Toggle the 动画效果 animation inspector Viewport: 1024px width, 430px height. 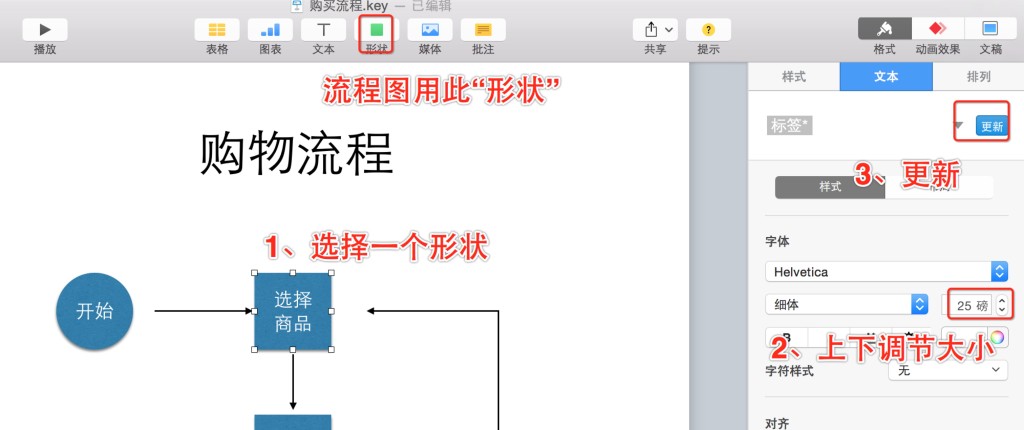click(x=937, y=29)
